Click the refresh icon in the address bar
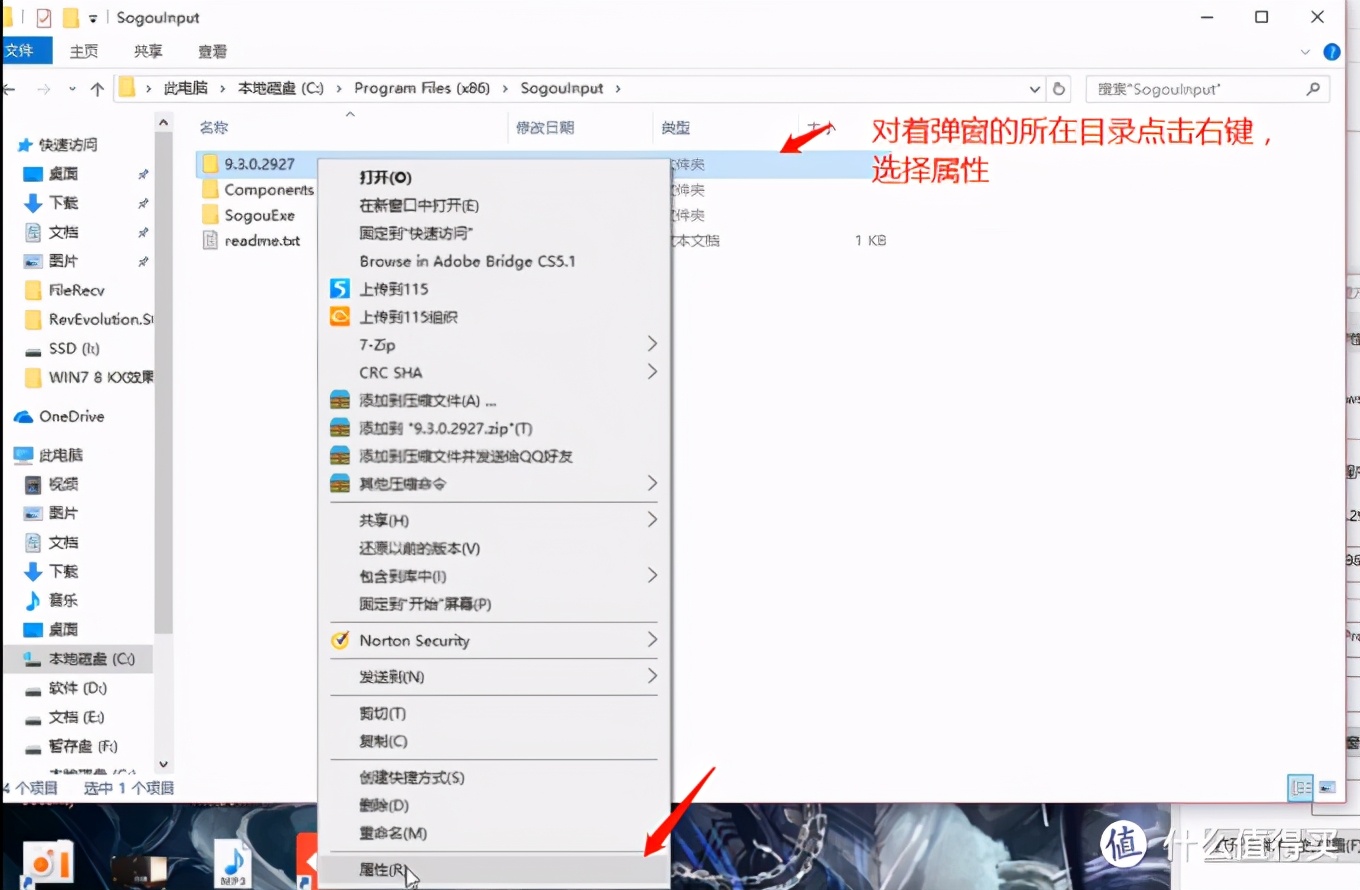The image size is (1360, 890). click(x=1059, y=88)
